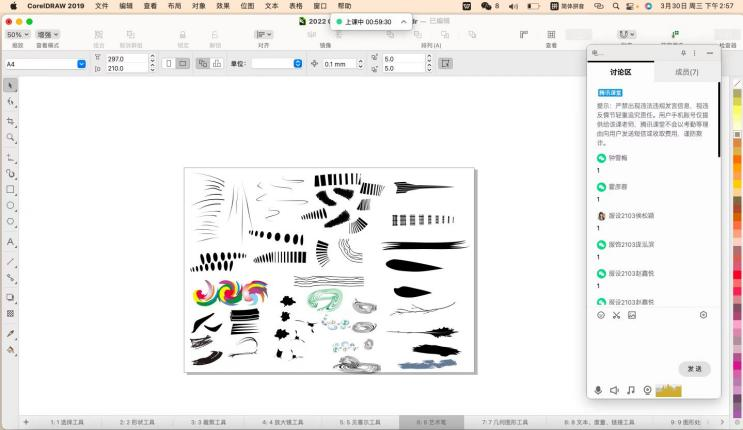The image size is (743, 430).
Task: Click the emoji icon in chat panel
Action: tap(601, 315)
